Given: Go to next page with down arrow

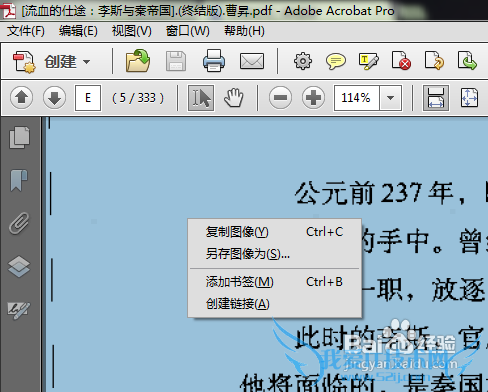Looking at the screenshot, I should 54,98.
